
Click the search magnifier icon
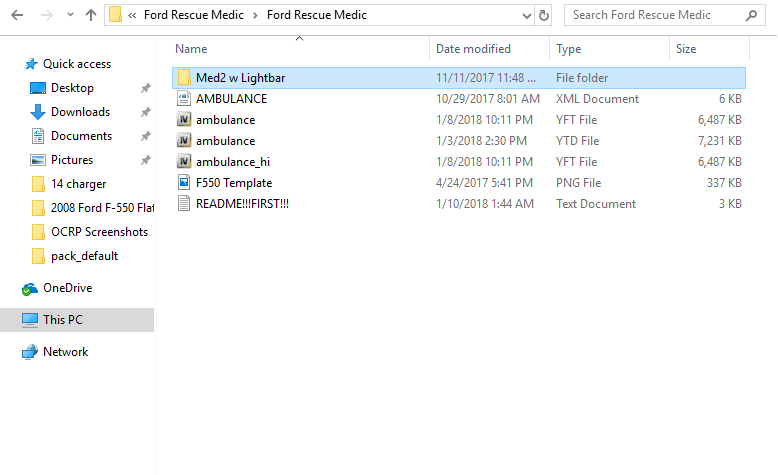(752, 15)
